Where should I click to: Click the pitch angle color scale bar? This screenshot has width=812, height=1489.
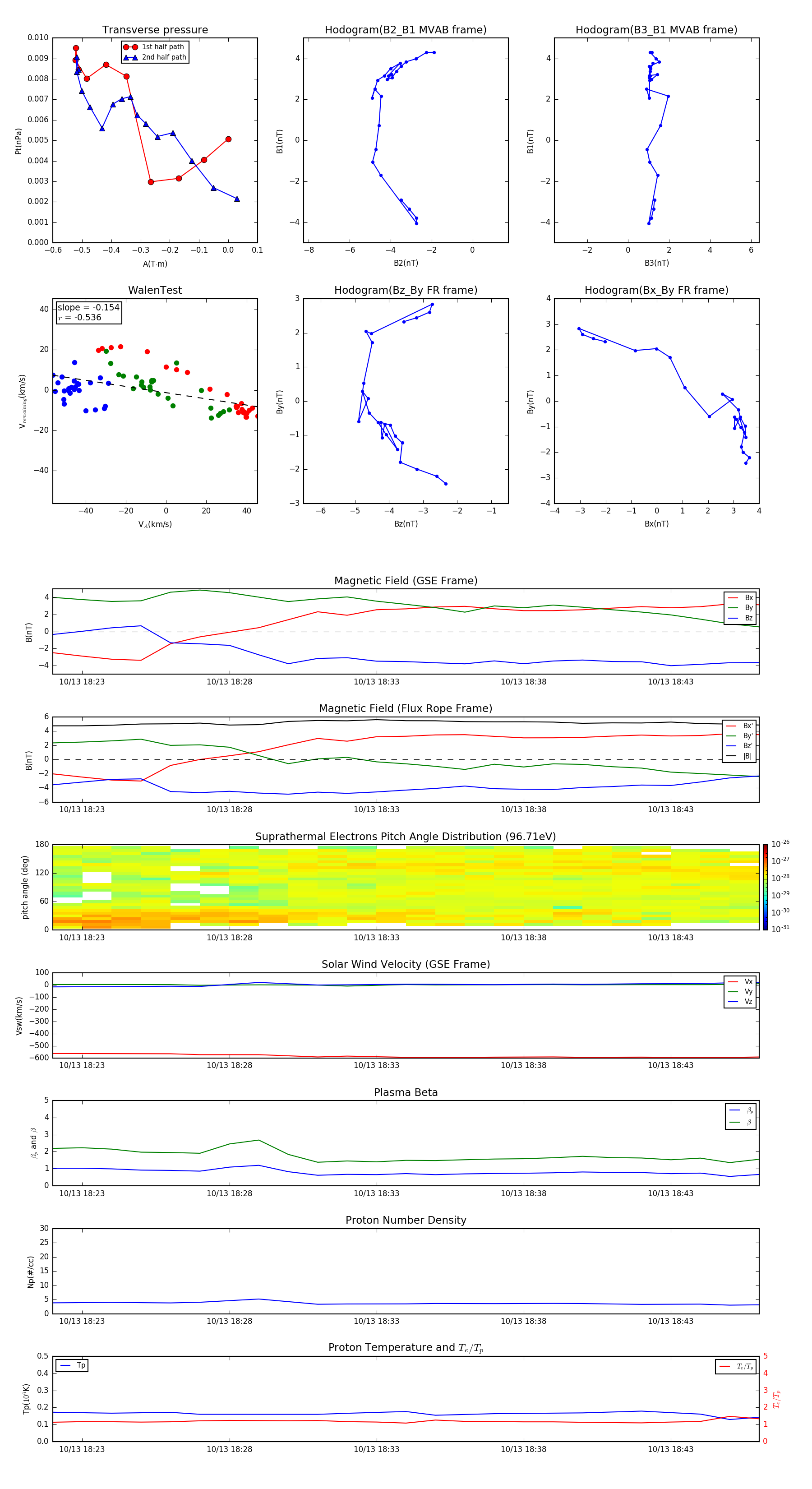pos(765,887)
